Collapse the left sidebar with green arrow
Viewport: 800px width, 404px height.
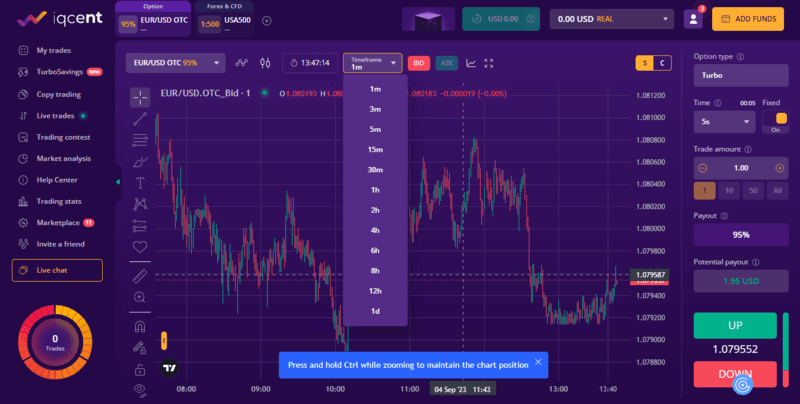tap(118, 182)
